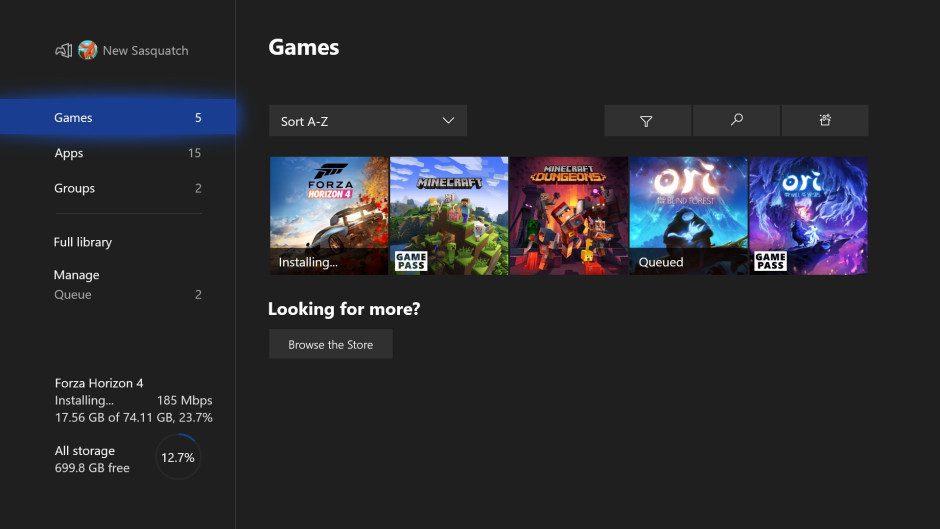
Task: Select Ori and the Blind Forest tile
Action: tap(689, 216)
